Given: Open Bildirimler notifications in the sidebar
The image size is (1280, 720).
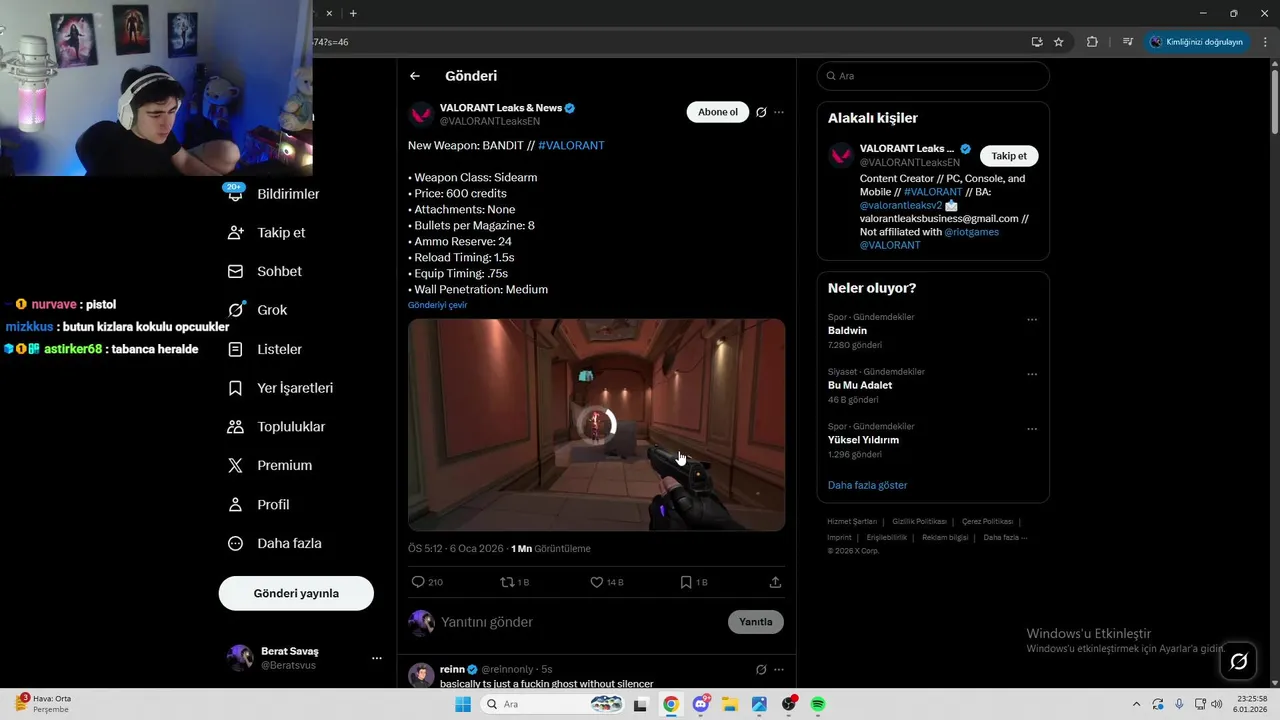Looking at the screenshot, I should pyautogui.click(x=274, y=194).
